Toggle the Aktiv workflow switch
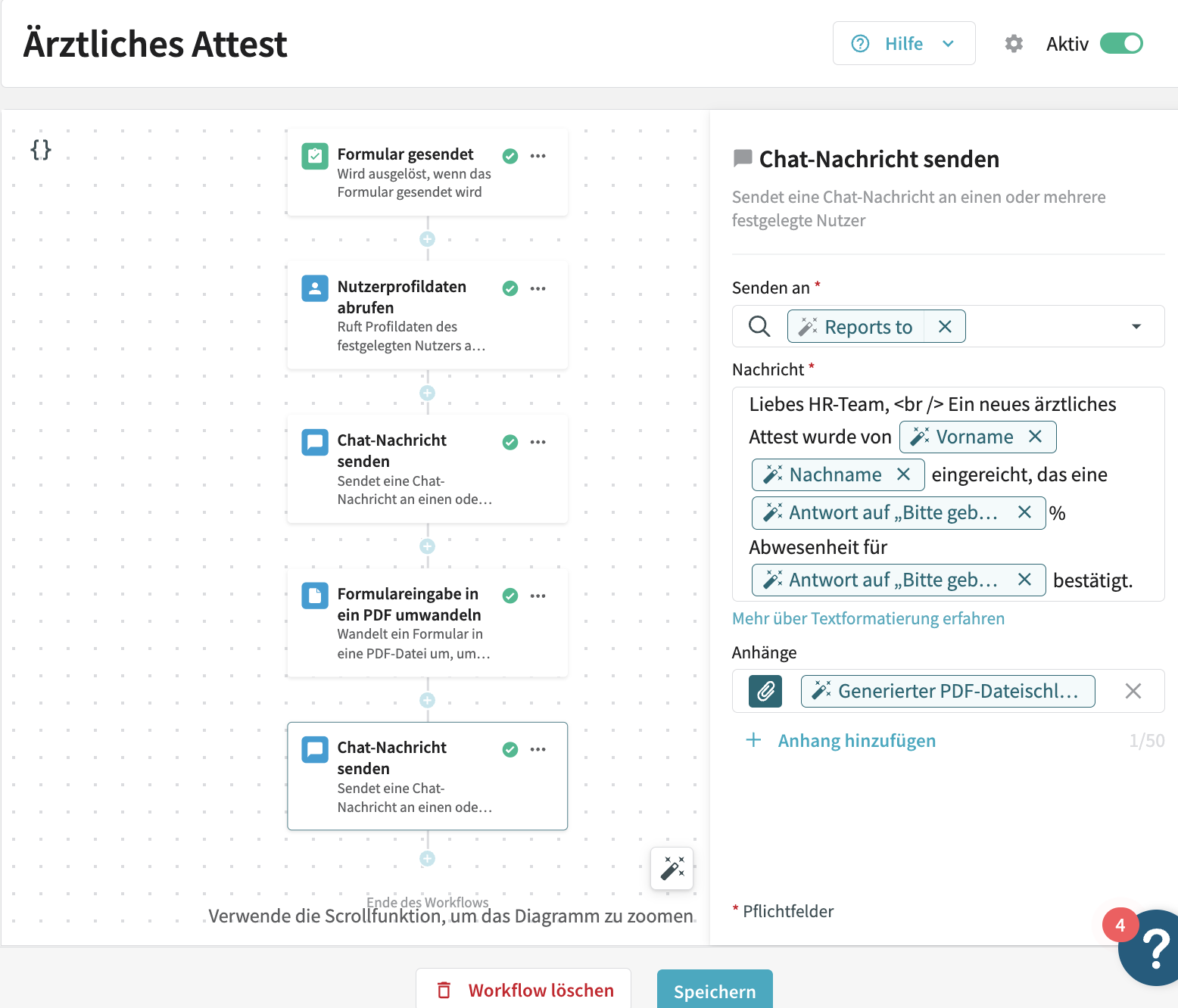1178x1008 pixels. [x=1121, y=44]
